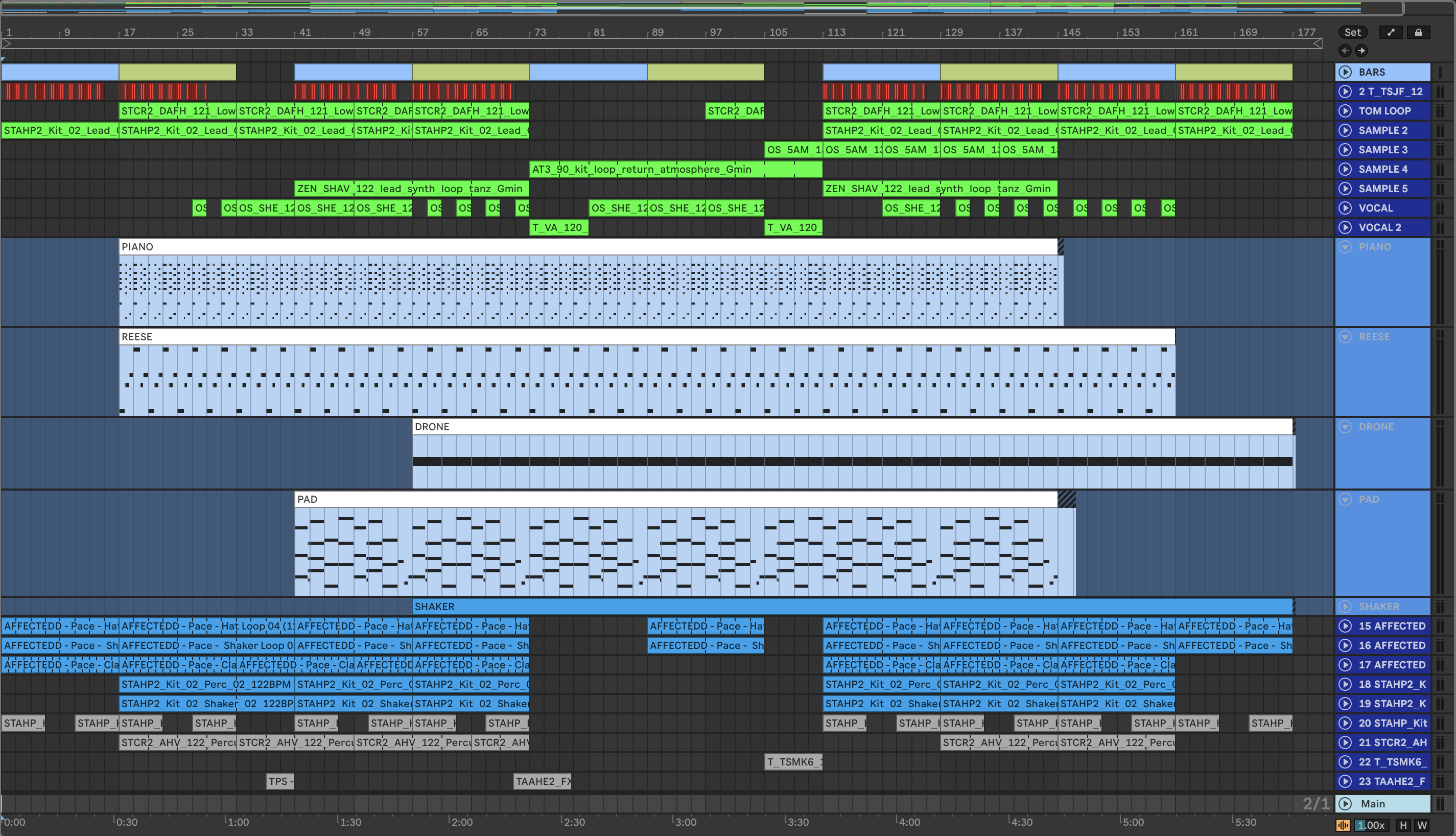Toggle the automation lock icon
The height and width of the screenshot is (836, 1456).
pos(1418,32)
